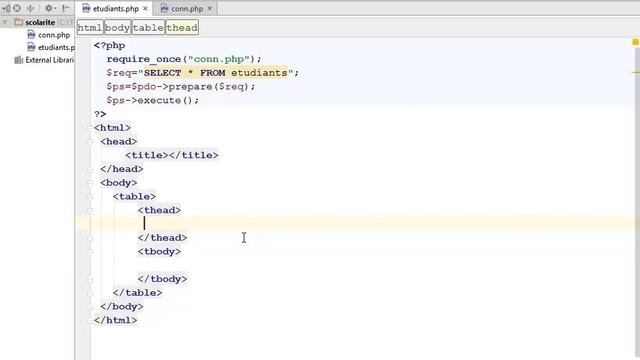
Task: Click the </head> closing tag
Action: point(122,169)
